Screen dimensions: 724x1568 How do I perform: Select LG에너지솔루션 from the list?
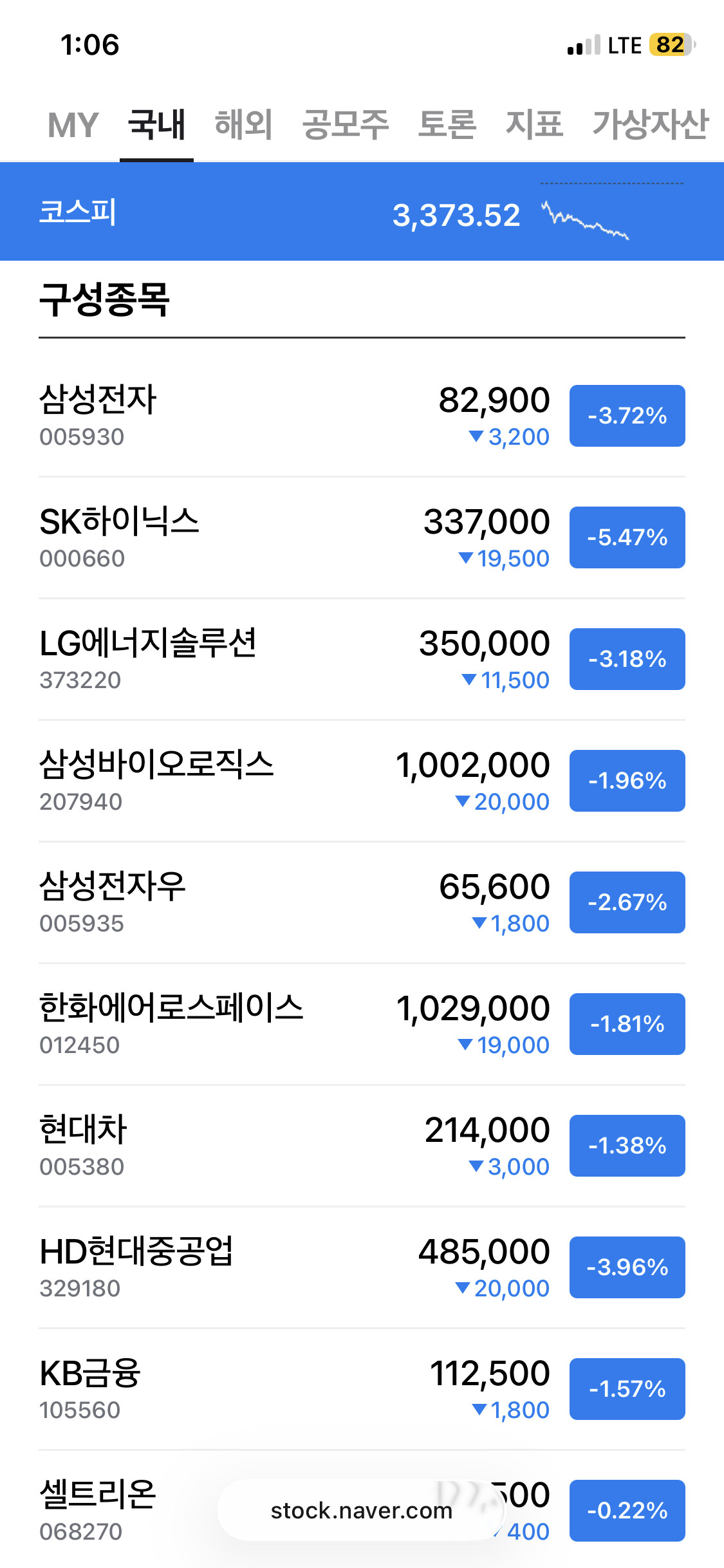click(x=148, y=643)
